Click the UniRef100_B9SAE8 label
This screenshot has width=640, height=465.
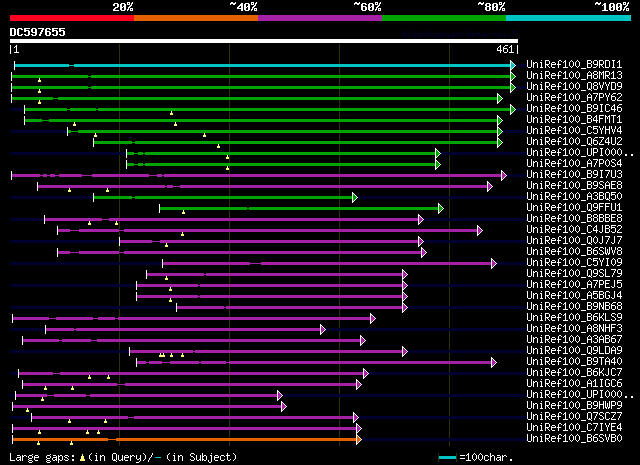[x=574, y=185]
